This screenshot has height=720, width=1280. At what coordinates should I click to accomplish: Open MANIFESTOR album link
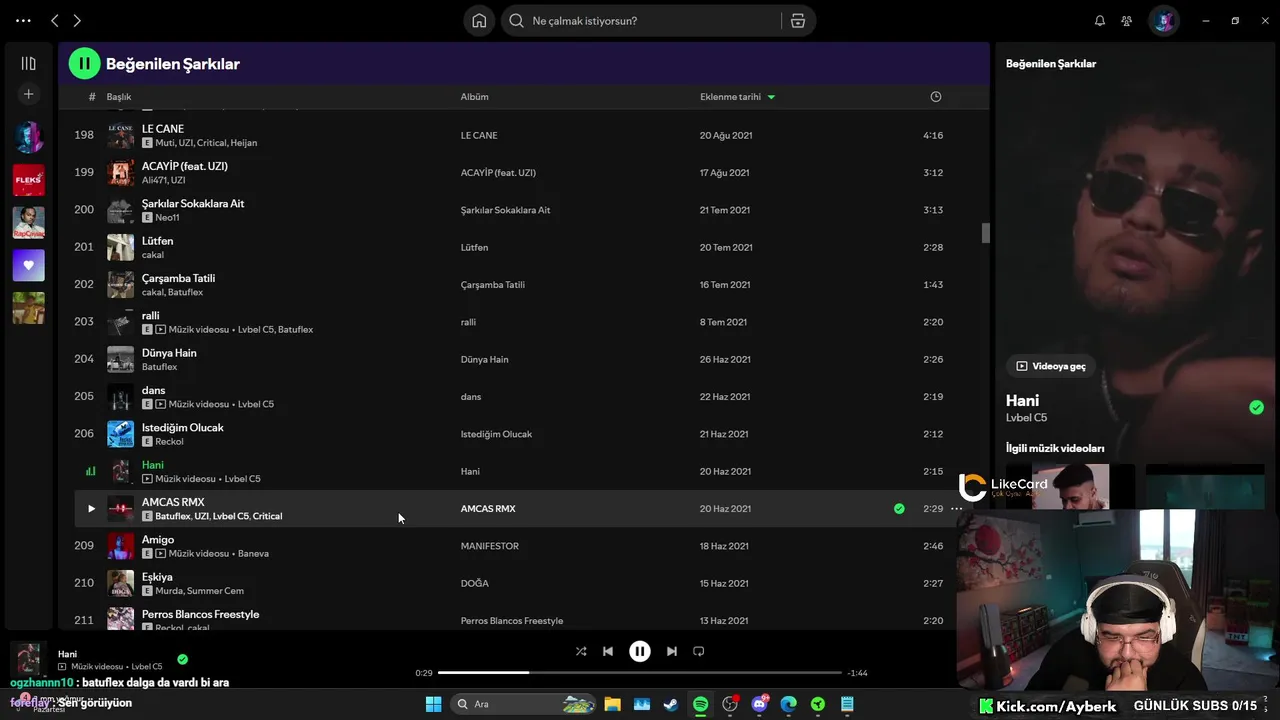pyautogui.click(x=489, y=546)
